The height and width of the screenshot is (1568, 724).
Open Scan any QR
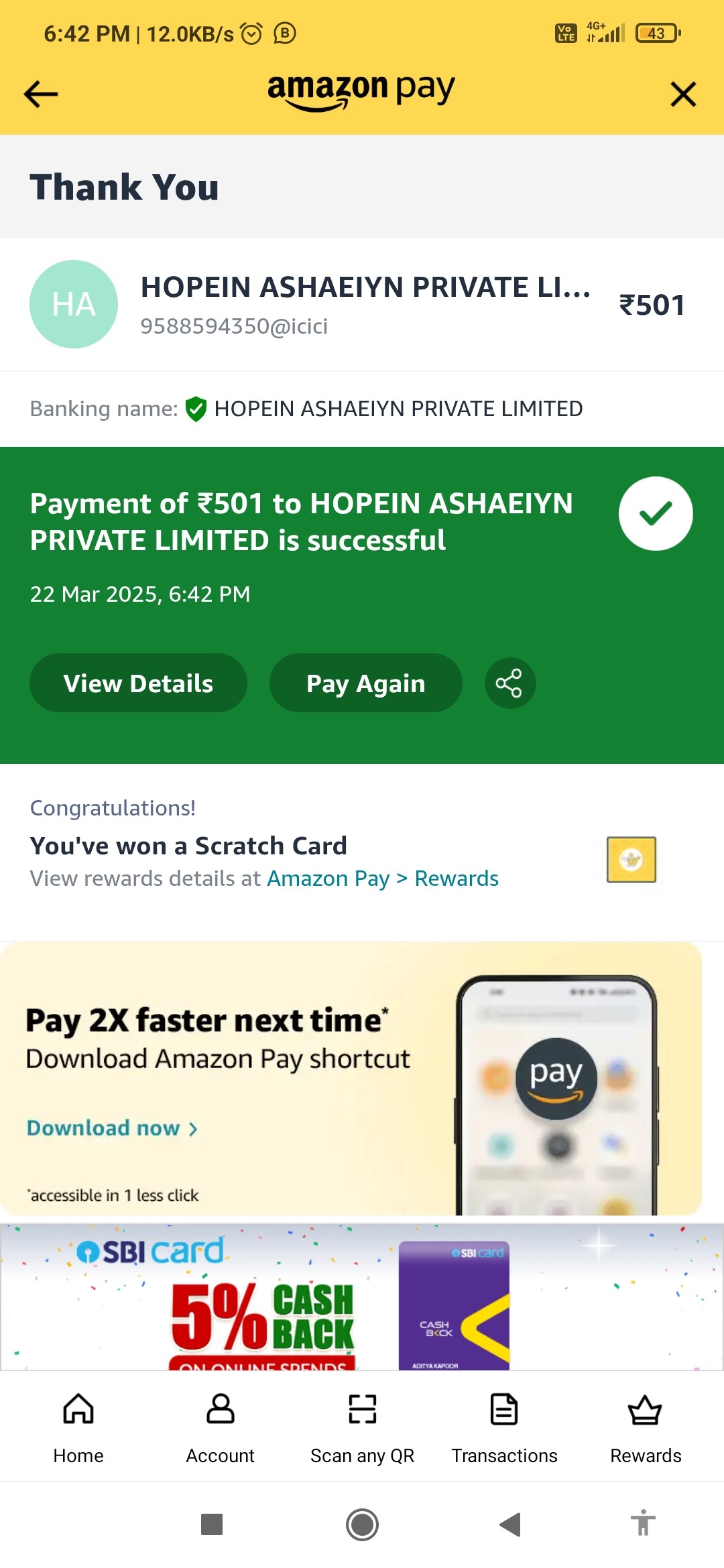pos(362,1427)
